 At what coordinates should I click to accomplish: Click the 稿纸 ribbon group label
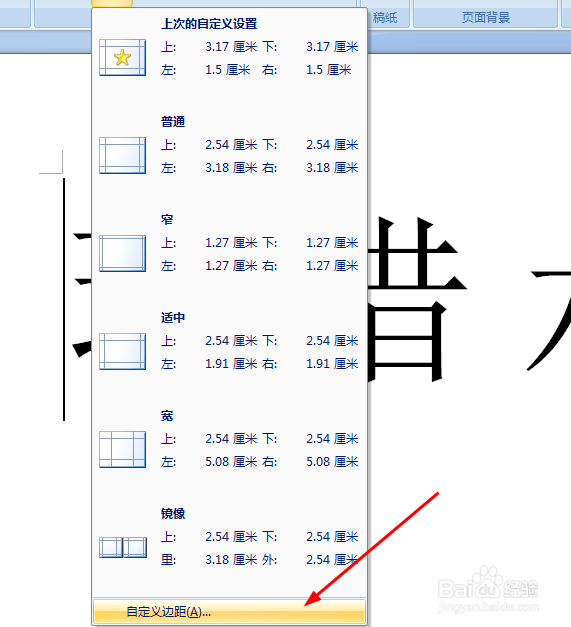tap(385, 17)
